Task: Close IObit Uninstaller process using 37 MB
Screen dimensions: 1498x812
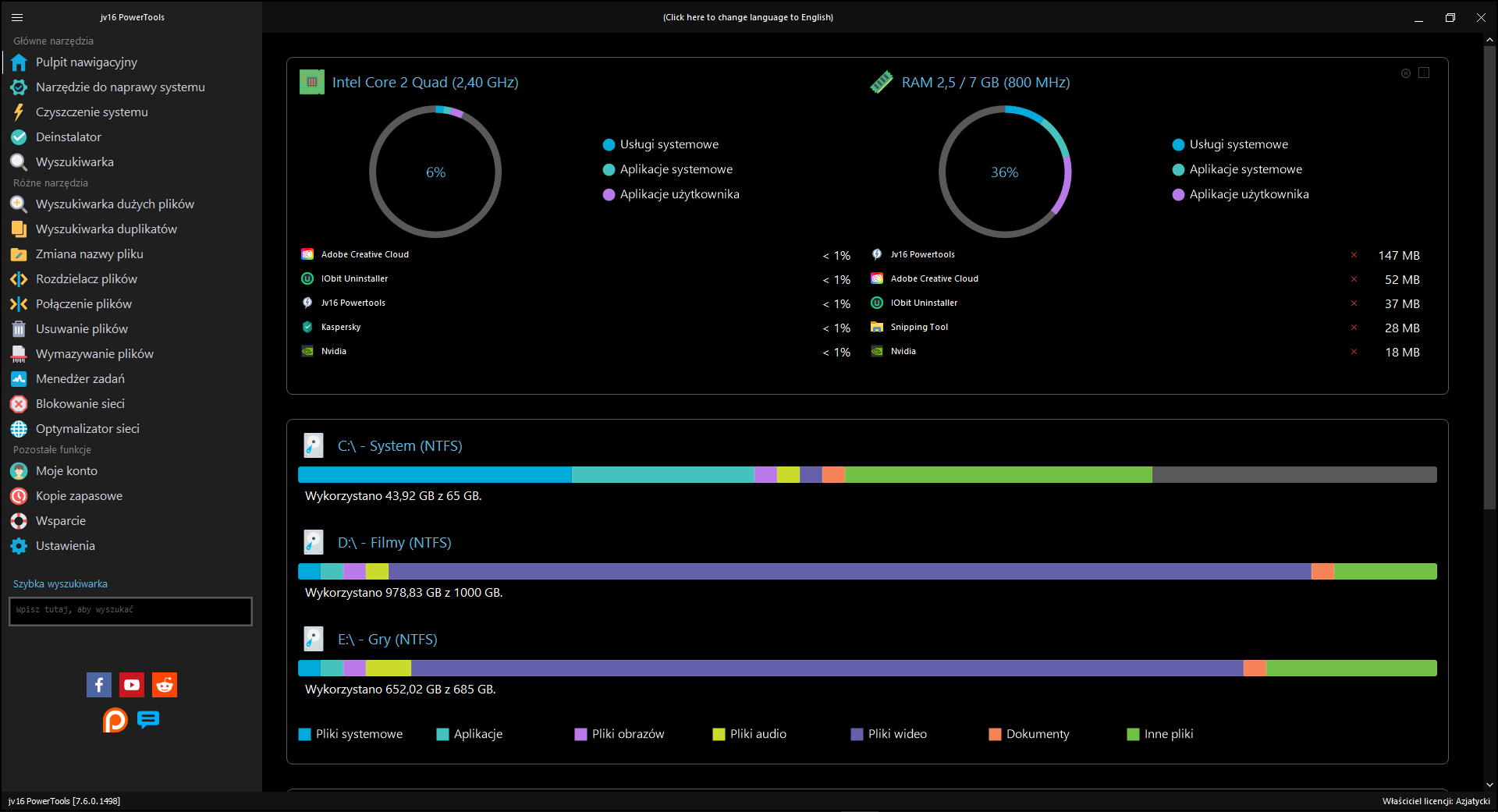Action: [1354, 303]
